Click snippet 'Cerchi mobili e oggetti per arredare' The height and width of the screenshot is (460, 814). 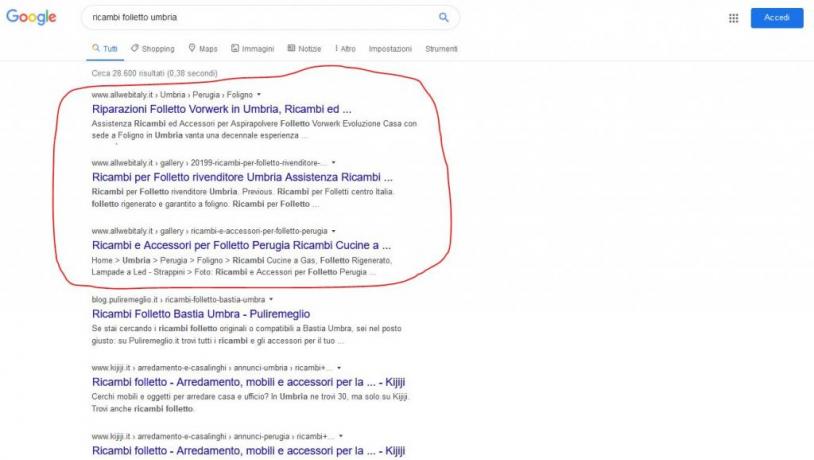pos(250,402)
